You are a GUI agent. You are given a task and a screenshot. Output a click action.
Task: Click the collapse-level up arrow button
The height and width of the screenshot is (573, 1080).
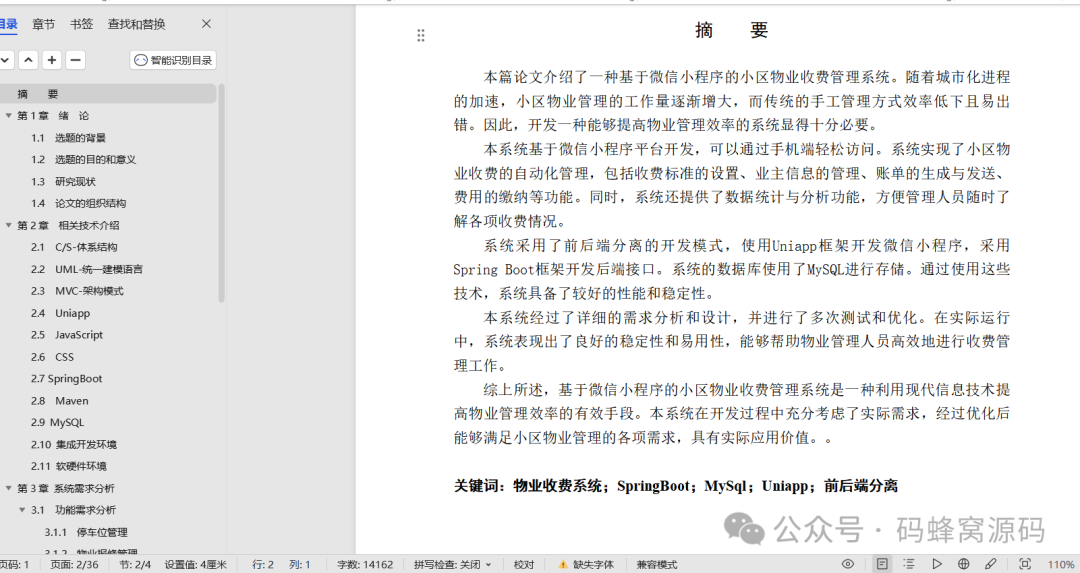(28, 60)
